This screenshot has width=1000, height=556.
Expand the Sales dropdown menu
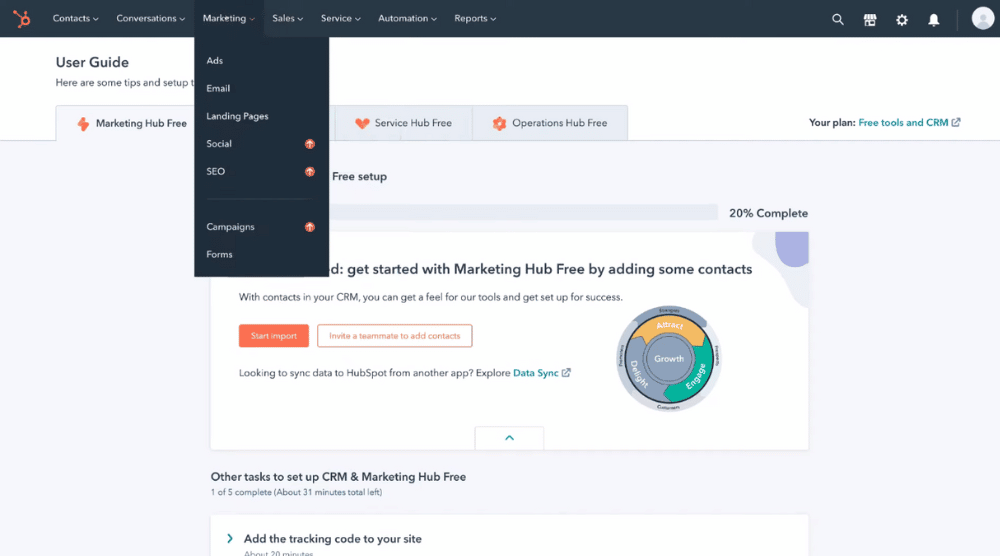(x=288, y=18)
